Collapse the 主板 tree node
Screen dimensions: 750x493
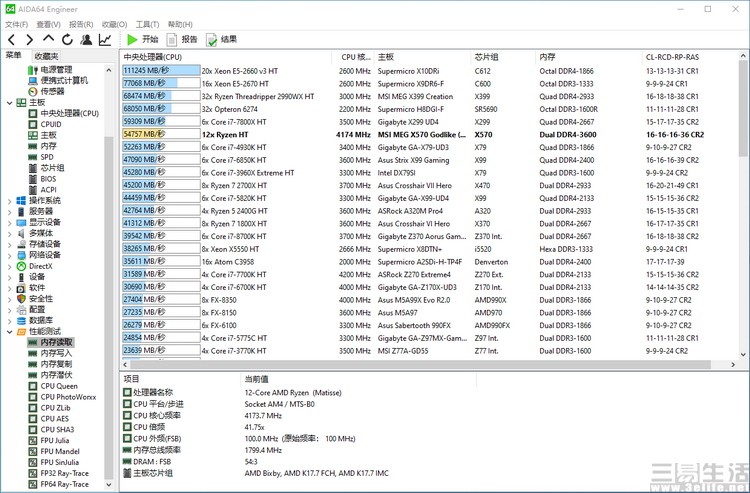coord(10,103)
